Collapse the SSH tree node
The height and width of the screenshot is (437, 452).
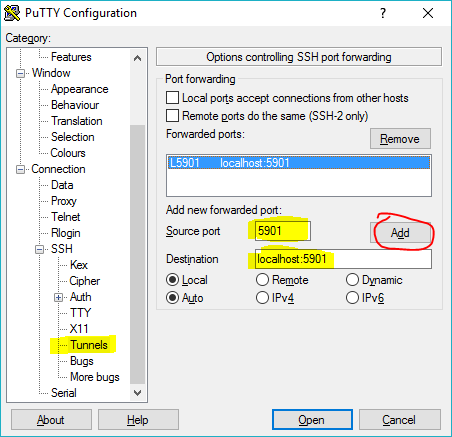40,249
